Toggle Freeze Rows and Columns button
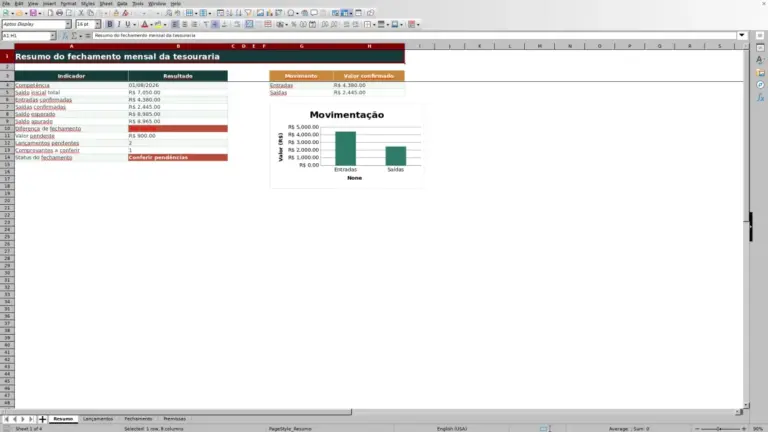This screenshot has width=768, height=432. [345, 13]
